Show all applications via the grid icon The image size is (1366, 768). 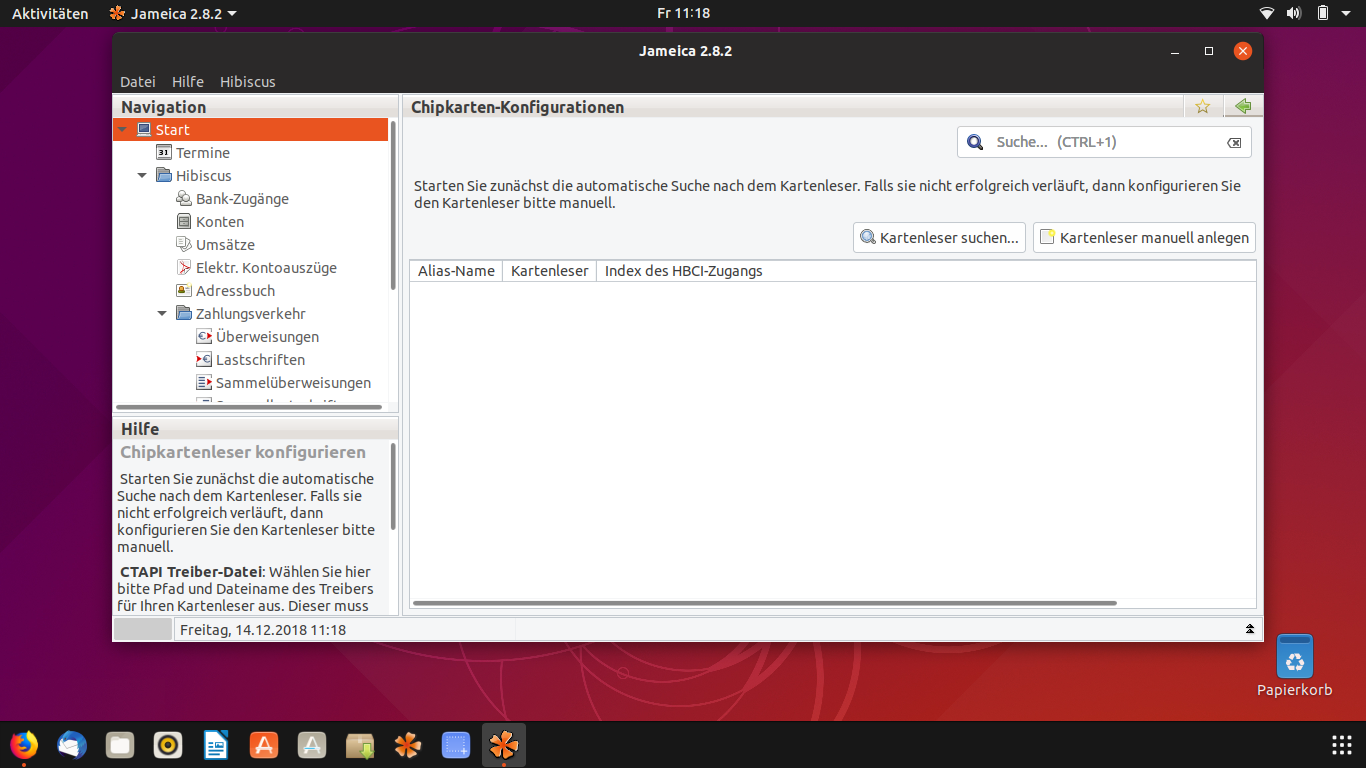click(1342, 745)
